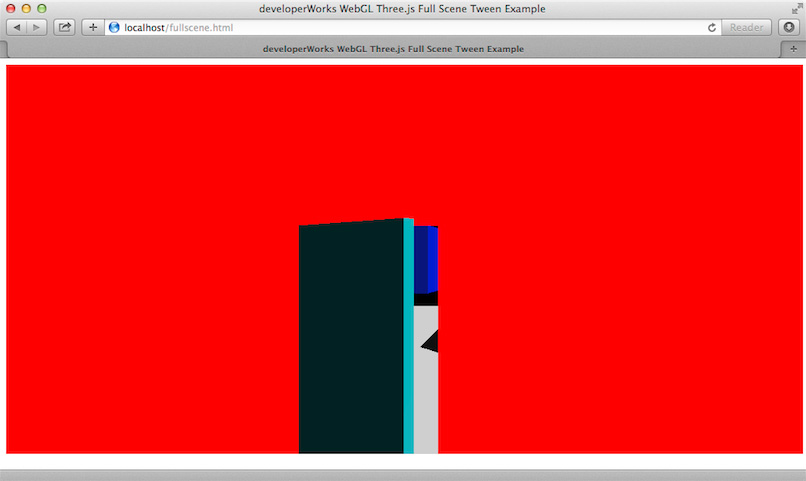Click the blue cube behind the door
Image resolution: width=806 pixels, height=481 pixels.
(x=426, y=260)
